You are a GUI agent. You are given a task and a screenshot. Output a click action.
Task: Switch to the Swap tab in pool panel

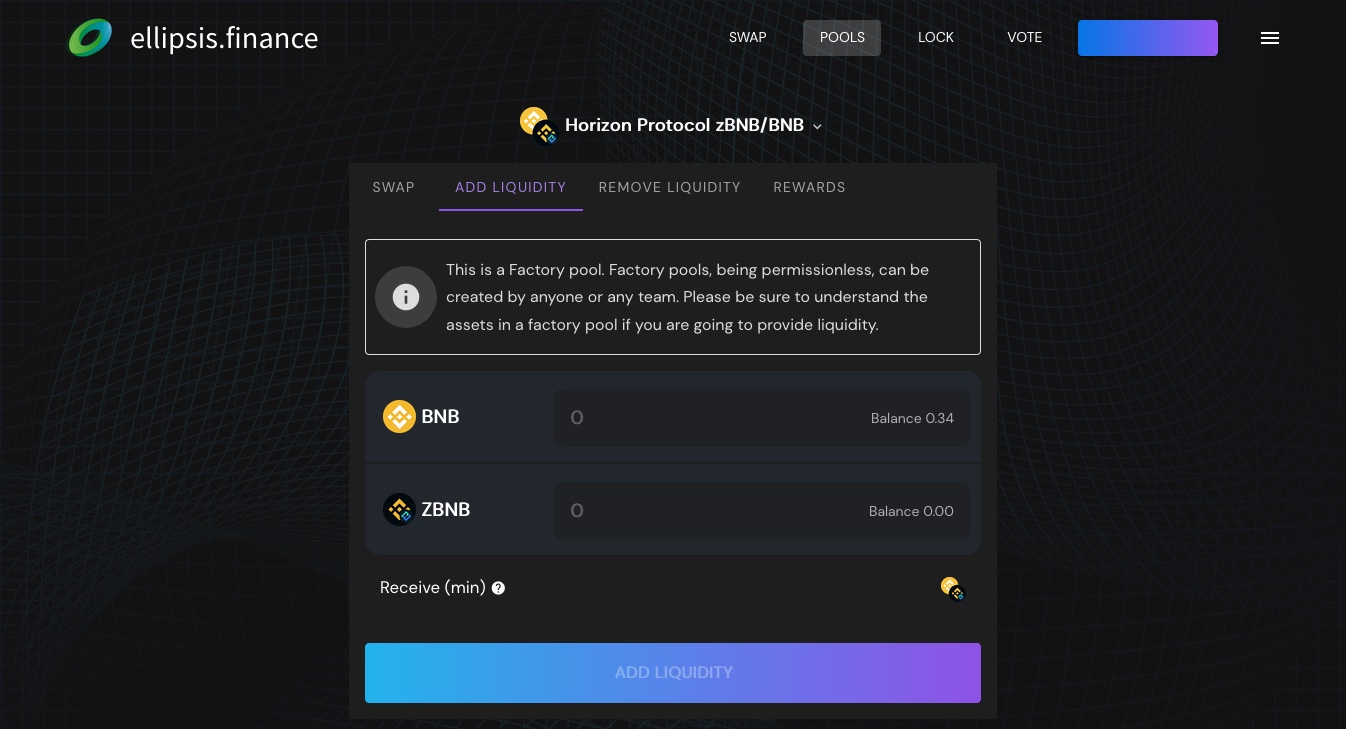[x=393, y=187]
